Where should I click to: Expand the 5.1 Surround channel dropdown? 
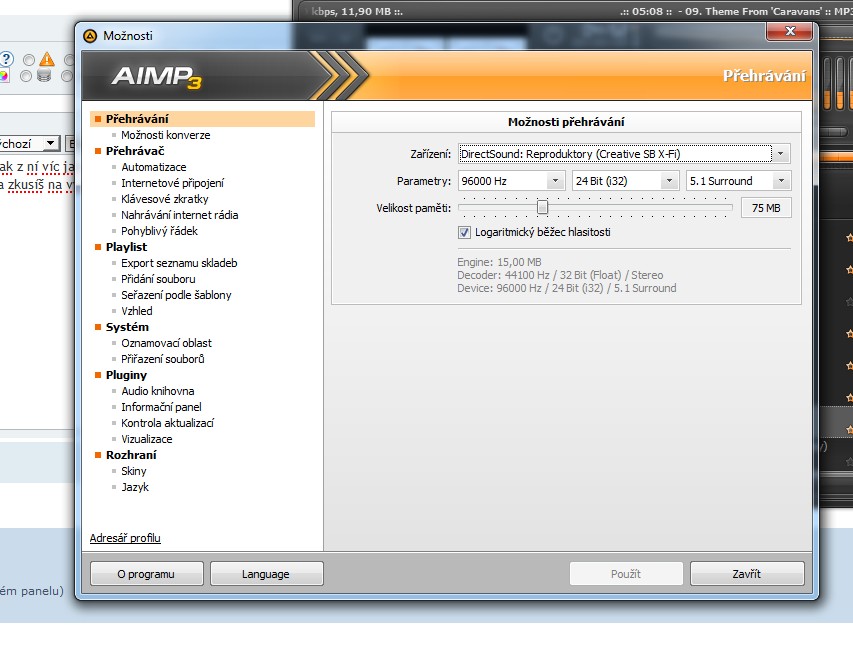[x=781, y=181]
